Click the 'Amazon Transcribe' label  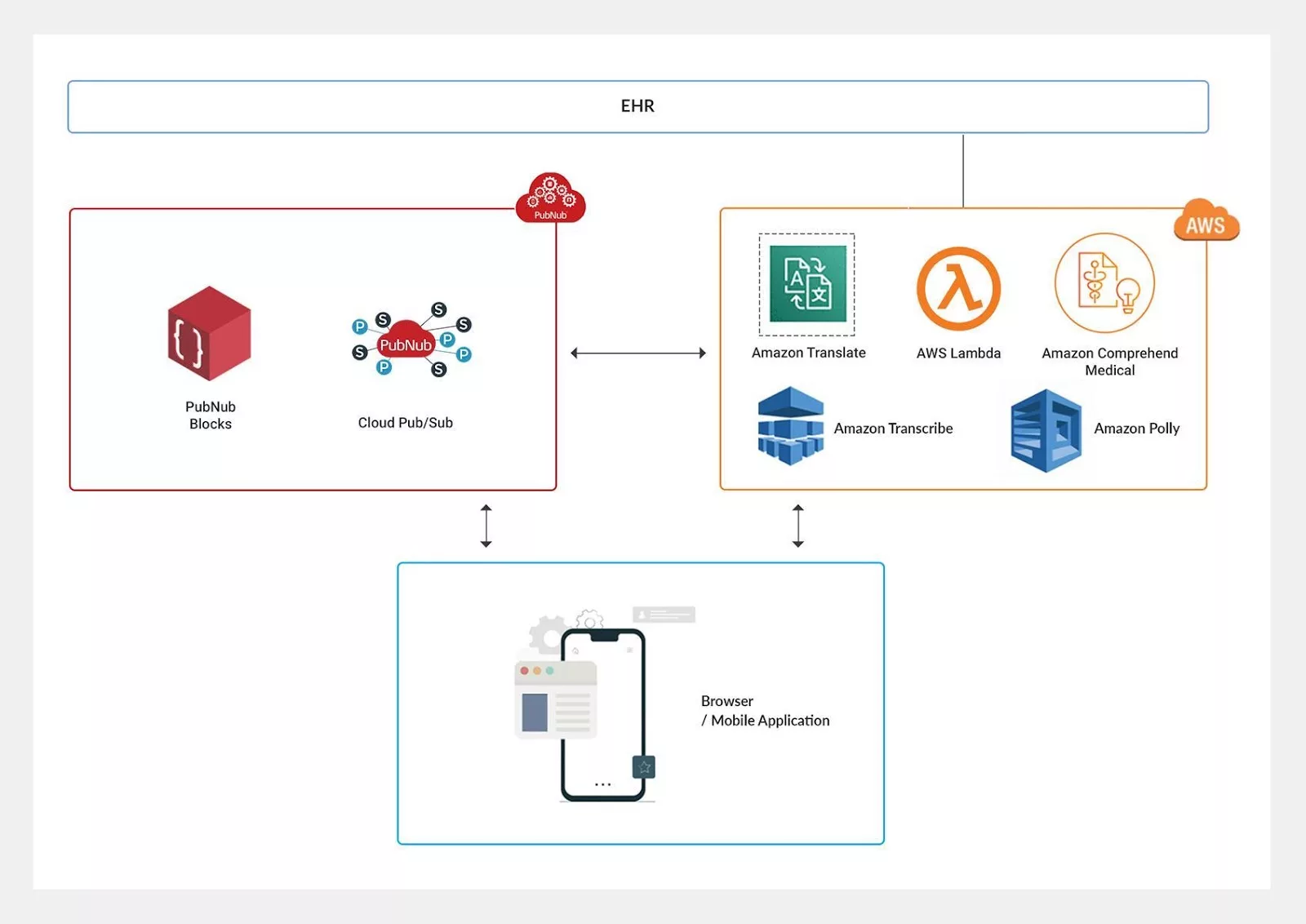coord(893,429)
